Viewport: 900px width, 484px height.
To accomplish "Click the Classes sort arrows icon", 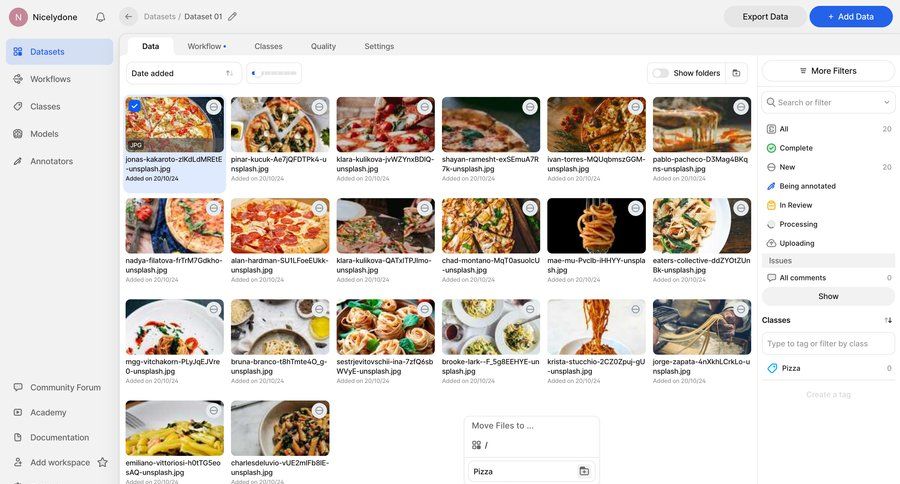I will tap(888, 320).
